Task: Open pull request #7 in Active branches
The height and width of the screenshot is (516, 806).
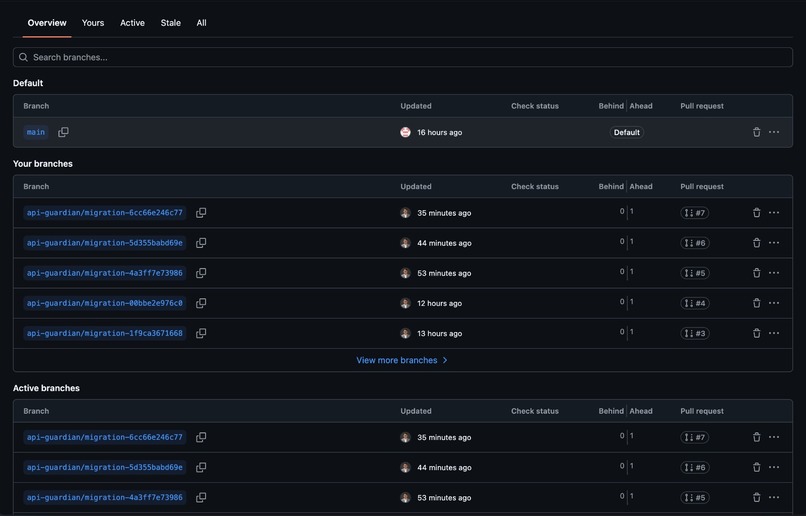Action: [x=694, y=437]
